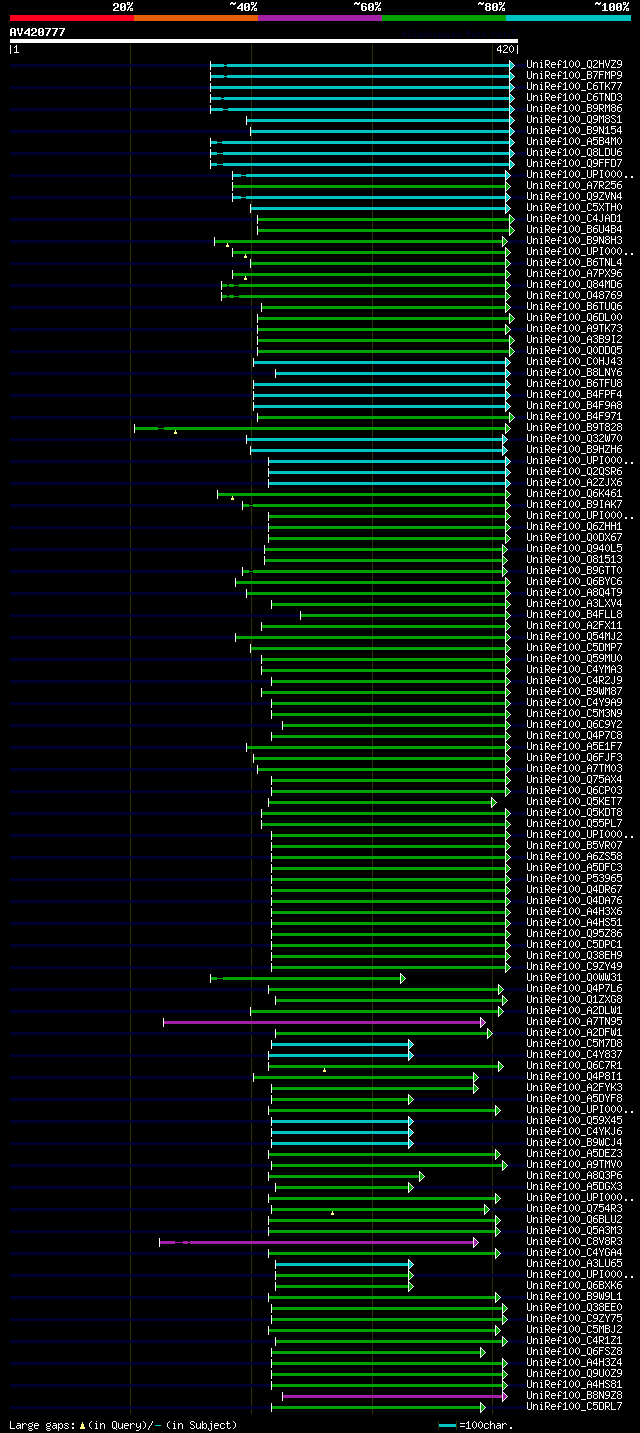640x1433 pixels.
Task: Select the UniRef100_B9GTT0 label
Action: [574, 571]
